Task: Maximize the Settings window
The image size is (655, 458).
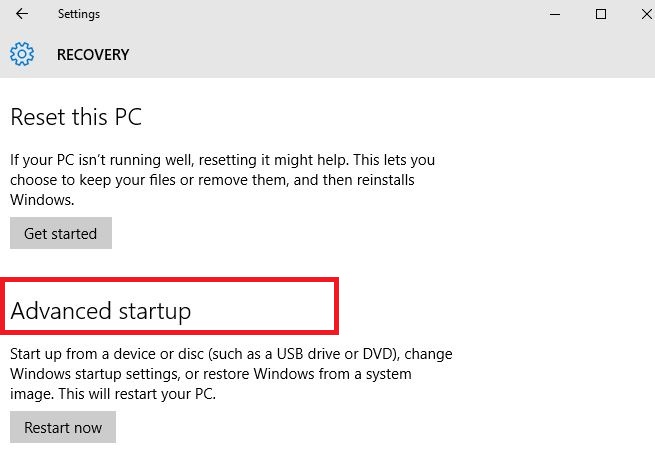Action: coord(601,15)
